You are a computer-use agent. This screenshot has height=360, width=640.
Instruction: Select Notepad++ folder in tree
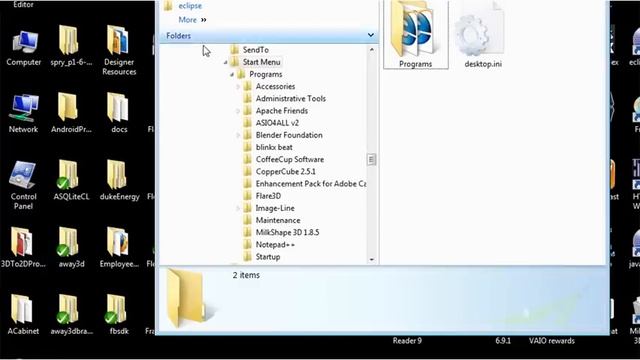(275, 245)
